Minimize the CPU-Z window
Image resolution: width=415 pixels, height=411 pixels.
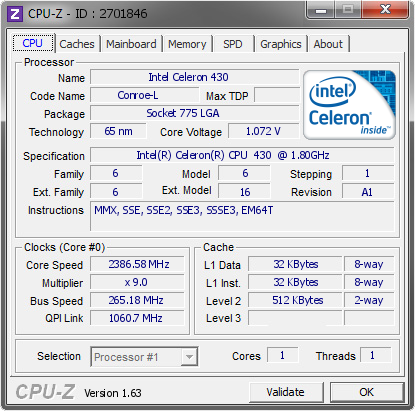pyautogui.click(x=321, y=10)
